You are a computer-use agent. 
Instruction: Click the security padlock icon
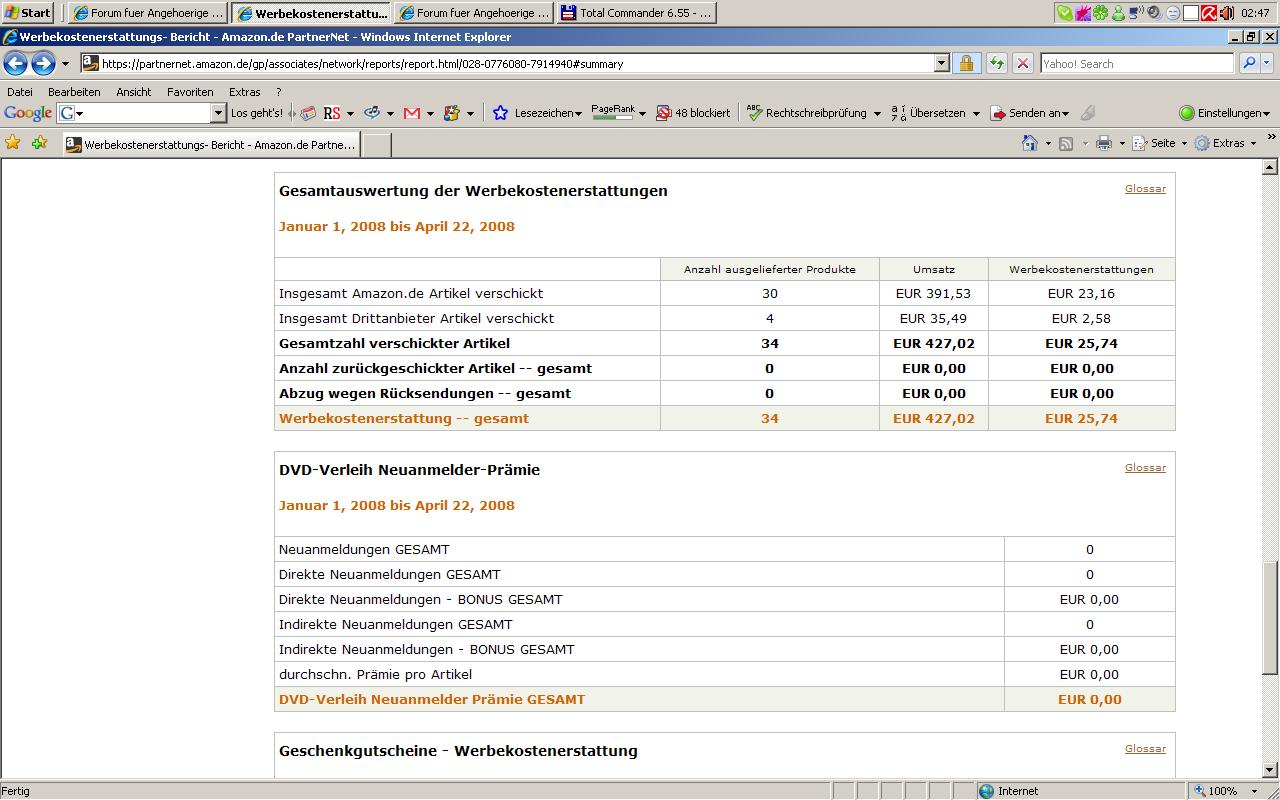(966, 63)
